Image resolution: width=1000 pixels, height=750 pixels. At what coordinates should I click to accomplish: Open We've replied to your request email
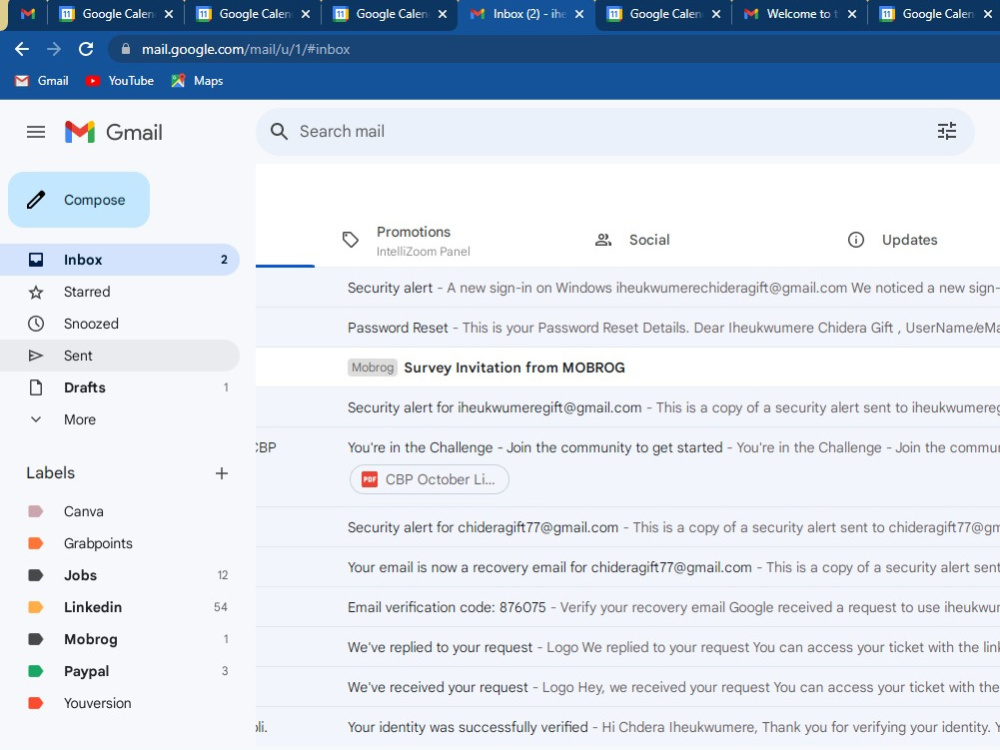(628, 647)
